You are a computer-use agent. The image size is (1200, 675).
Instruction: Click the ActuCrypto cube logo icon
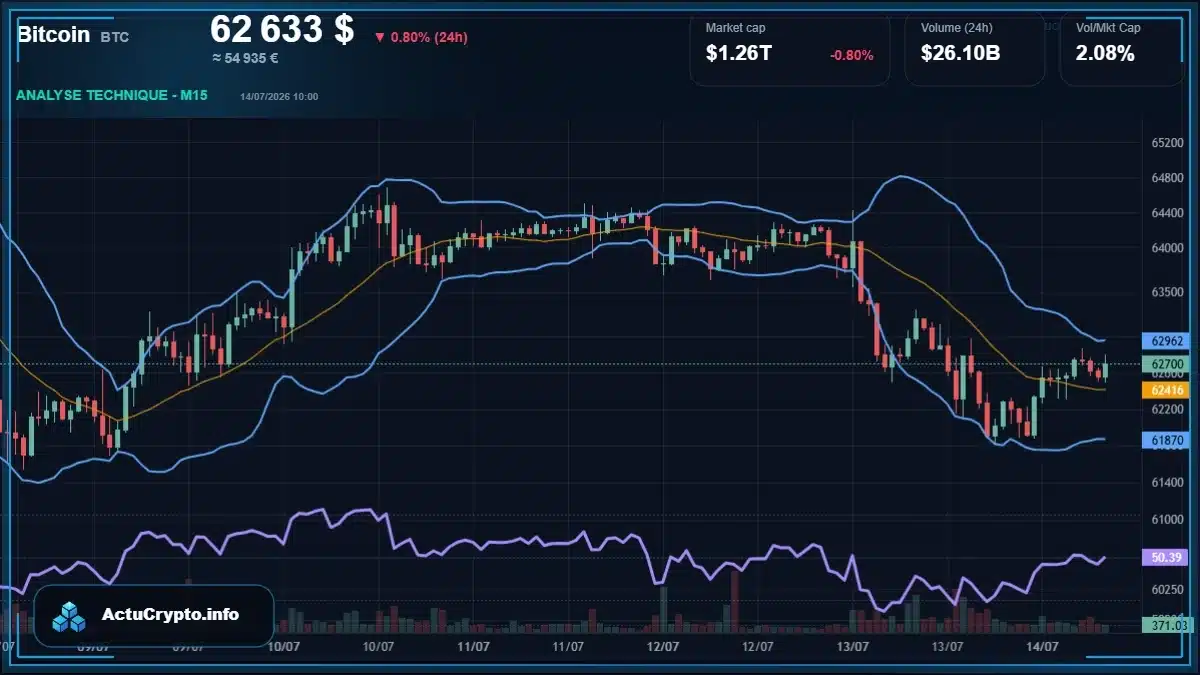click(x=70, y=616)
